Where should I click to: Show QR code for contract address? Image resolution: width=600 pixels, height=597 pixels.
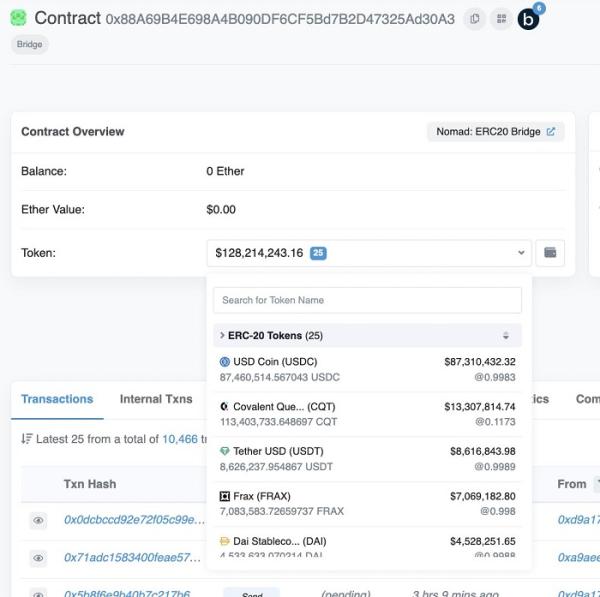click(501, 19)
